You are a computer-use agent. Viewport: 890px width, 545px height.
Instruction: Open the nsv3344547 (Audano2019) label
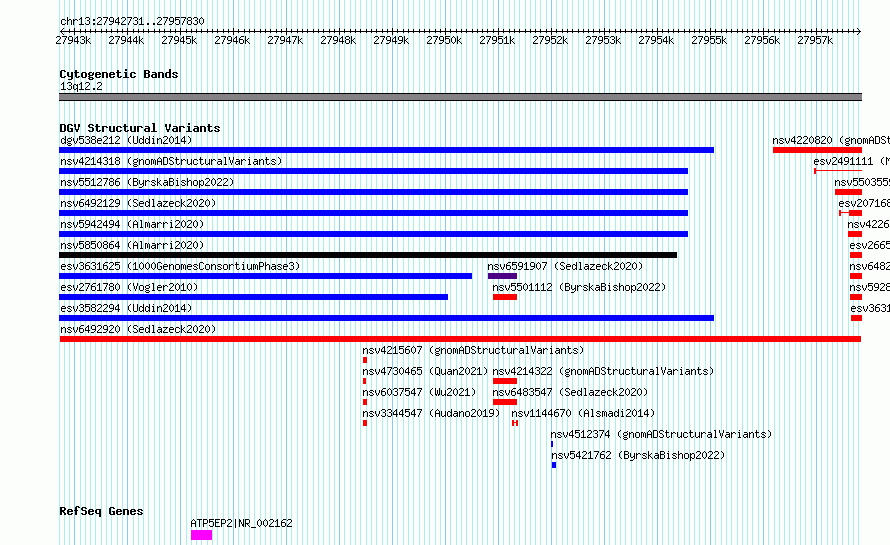pyautogui.click(x=431, y=413)
